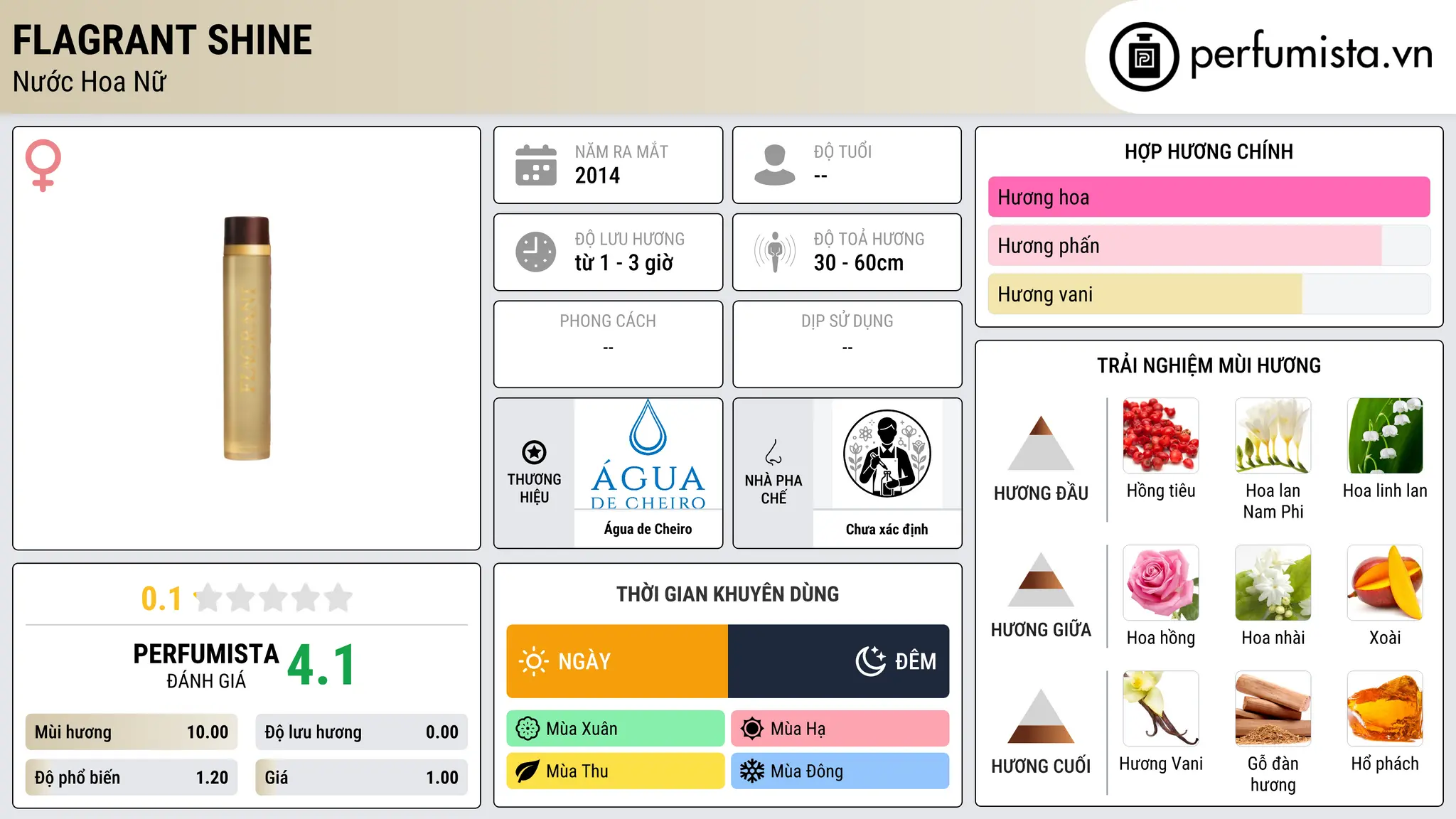The height and width of the screenshot is (819, 1456).
Task: Select the Đêm nighttime bar
Action: click(x=838, y=661)
